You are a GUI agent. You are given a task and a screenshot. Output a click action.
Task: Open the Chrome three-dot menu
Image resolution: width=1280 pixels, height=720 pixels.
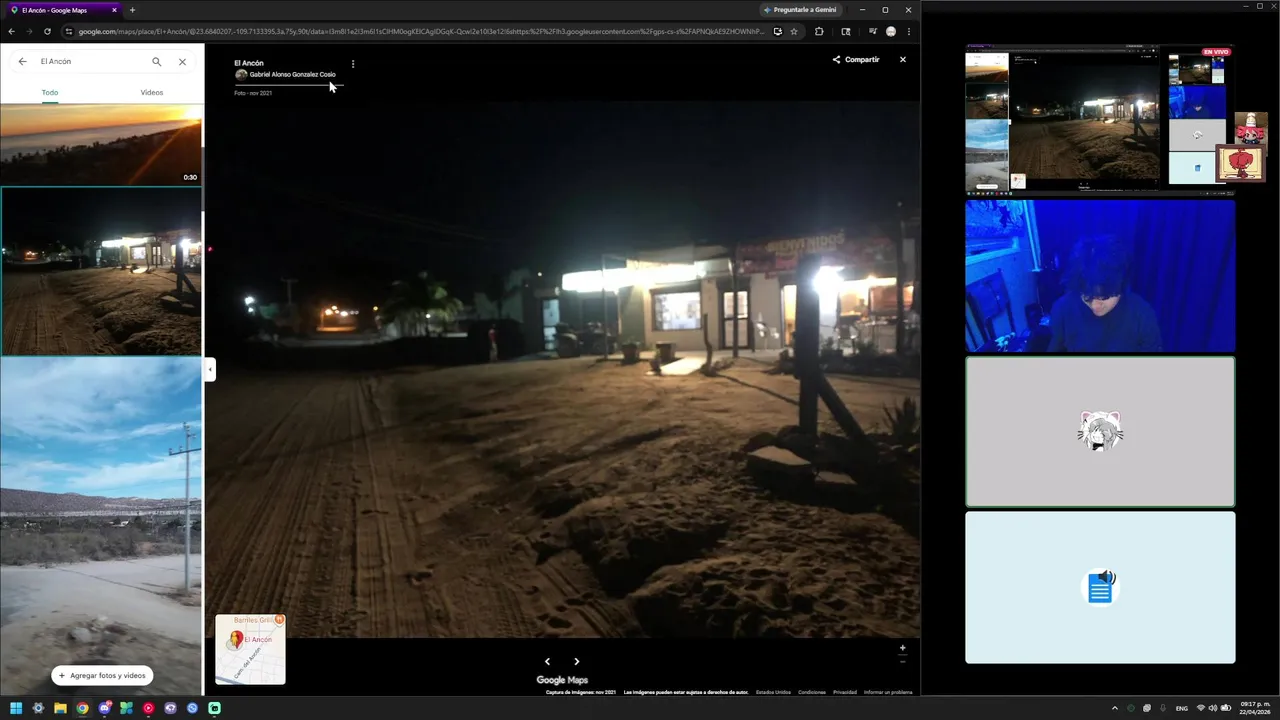point(908,31)
